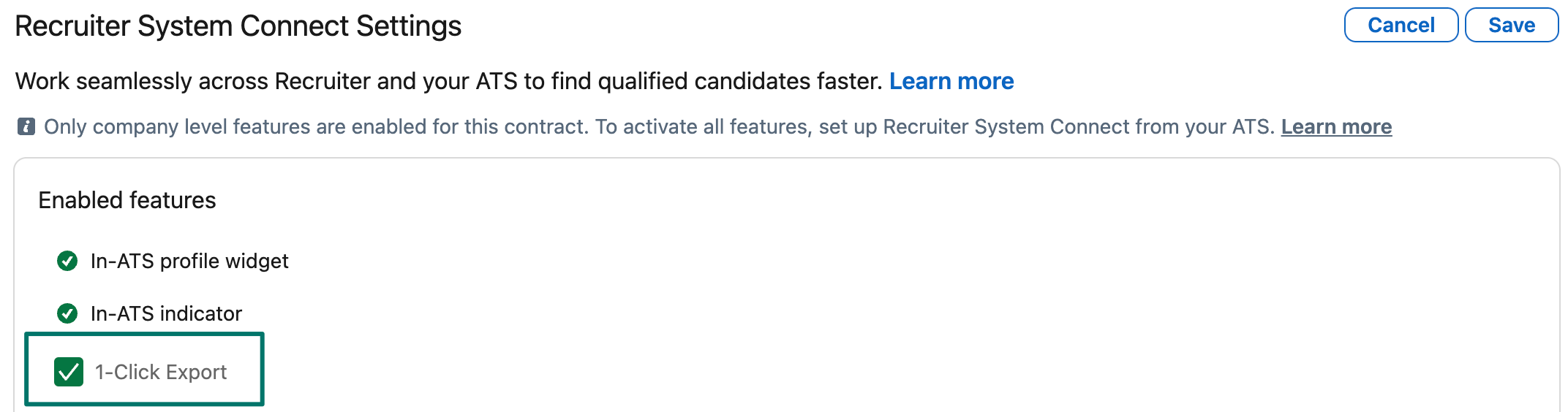Select the In-ATS profile widget label
The height and width of the screenshot is (412, 1568).
pyautogui.click(x=189, y=262)
